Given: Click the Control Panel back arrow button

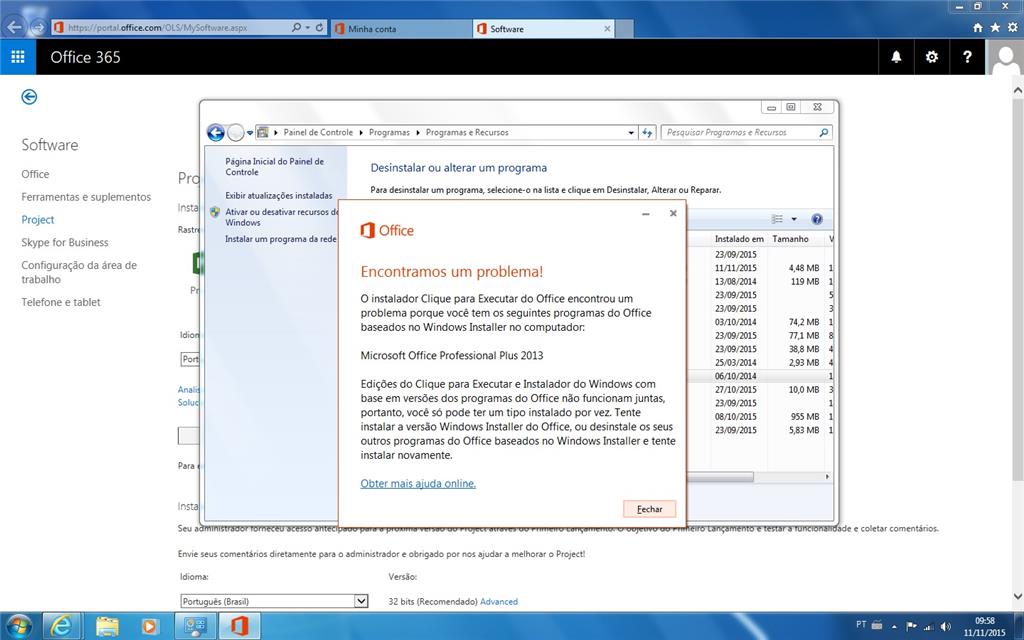Looking at the screenshot, I should 216,133.
